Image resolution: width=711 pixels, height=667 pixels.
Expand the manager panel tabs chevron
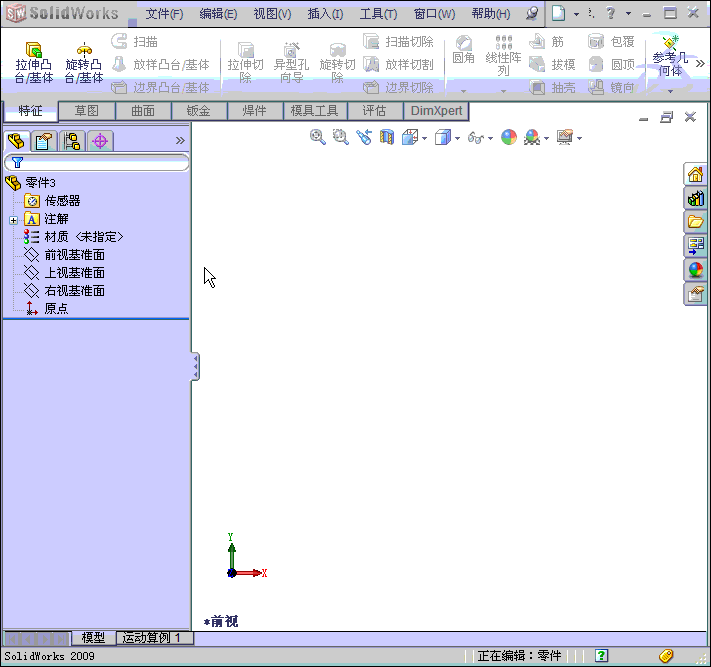(180, 141)
